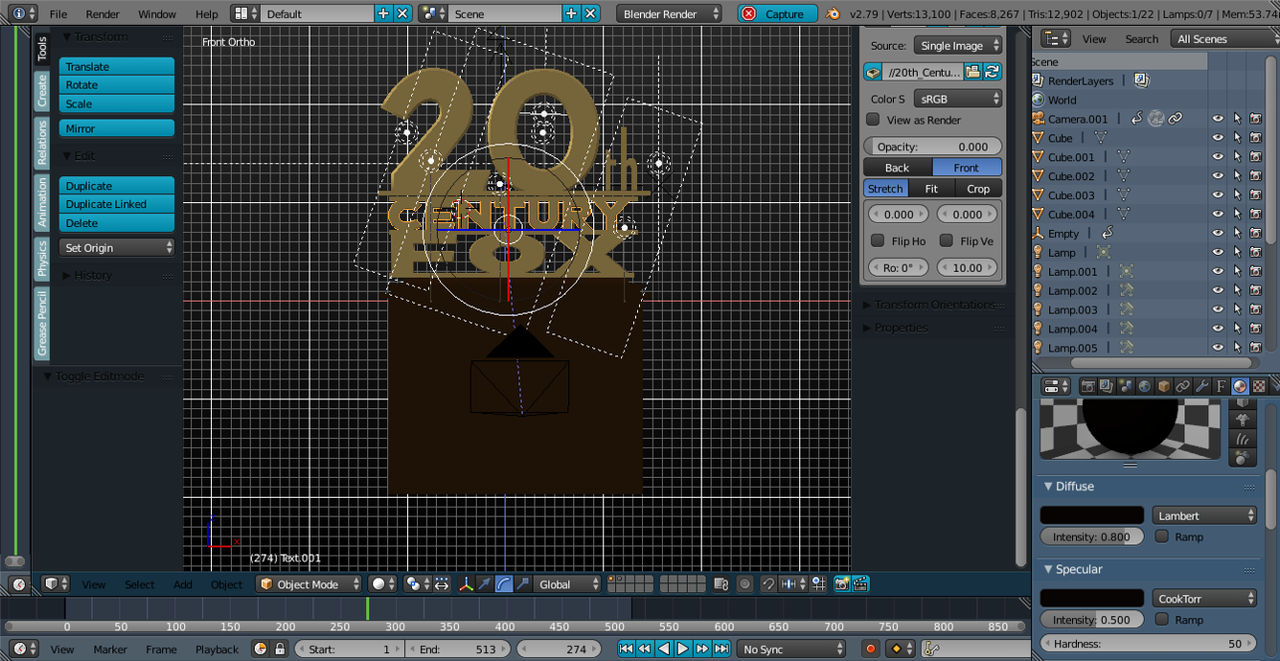Enable the rotate manipulator arc icon
1280x661 pixels.
pyautogui.click(x=504, y=584)
